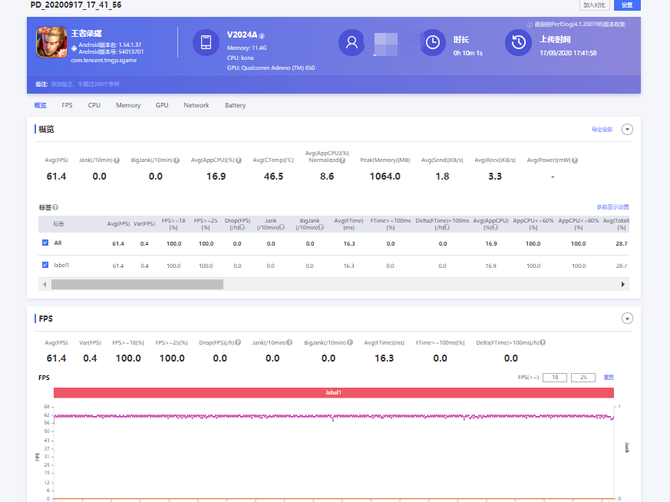Click the red label1 bar above chart
This screenshot has width=670, height=502.
point(334,393)
